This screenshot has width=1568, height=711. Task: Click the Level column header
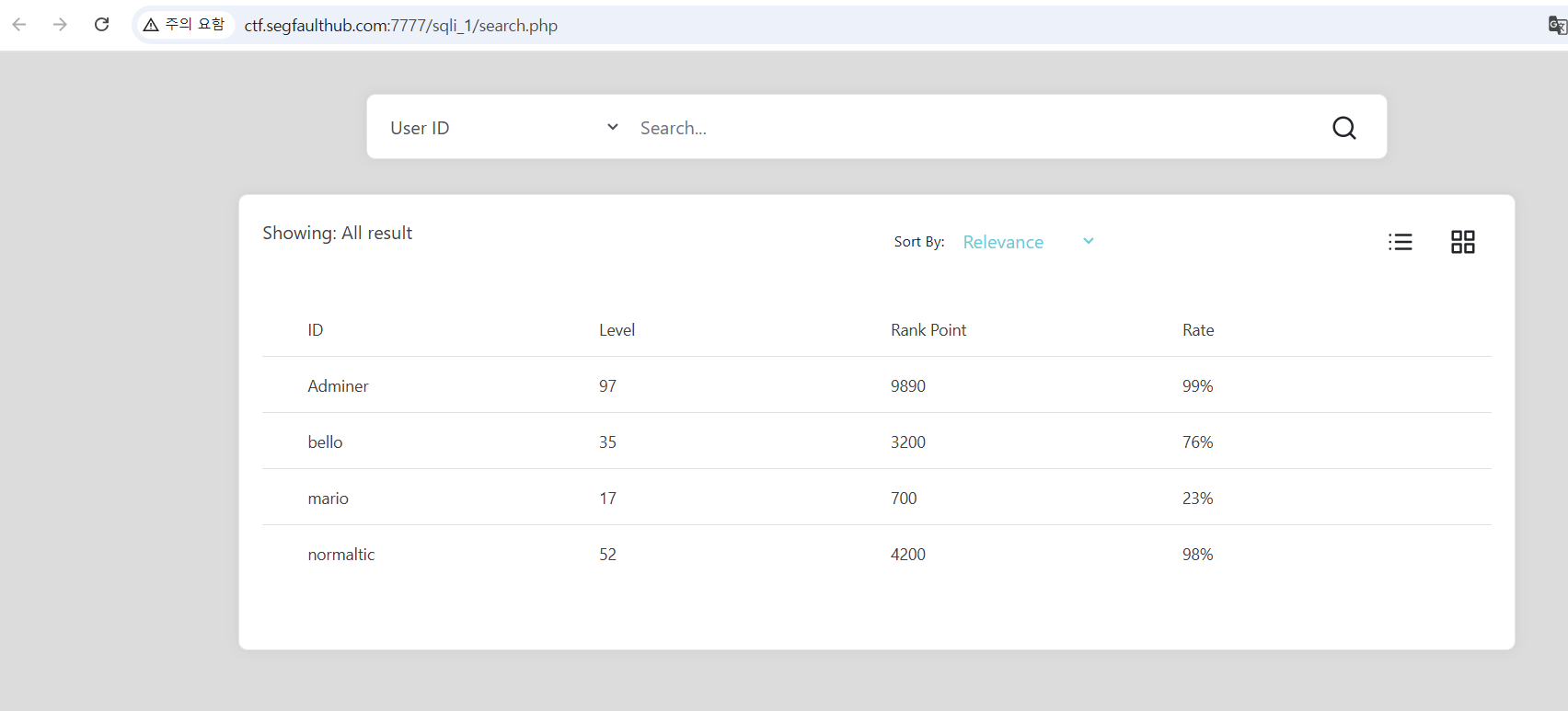pyautogui.click(x=617, y=330)
